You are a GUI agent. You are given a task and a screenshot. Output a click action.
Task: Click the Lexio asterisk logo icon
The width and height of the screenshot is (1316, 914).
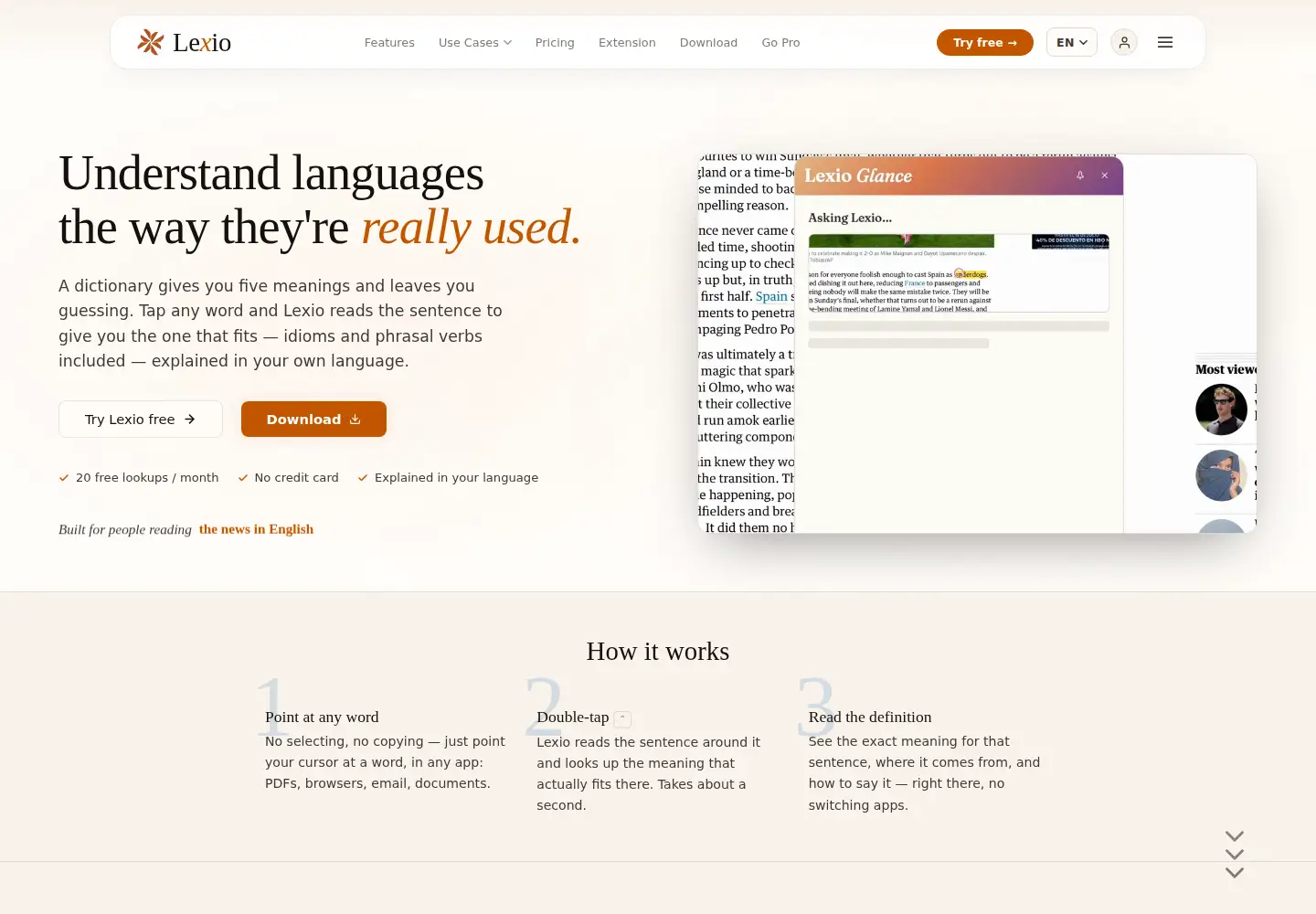151,42
